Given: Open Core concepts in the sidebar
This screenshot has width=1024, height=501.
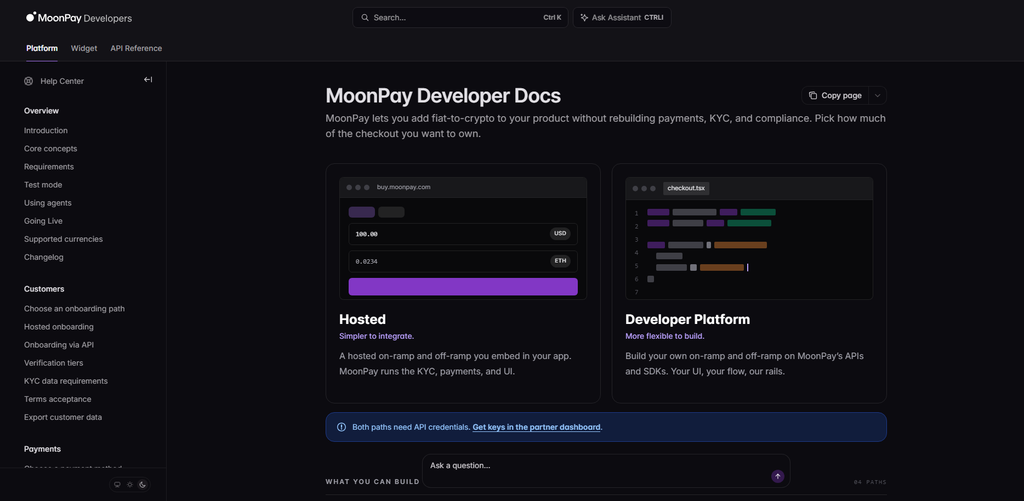Looking at the screenshot, I should (x=50, y=149).
